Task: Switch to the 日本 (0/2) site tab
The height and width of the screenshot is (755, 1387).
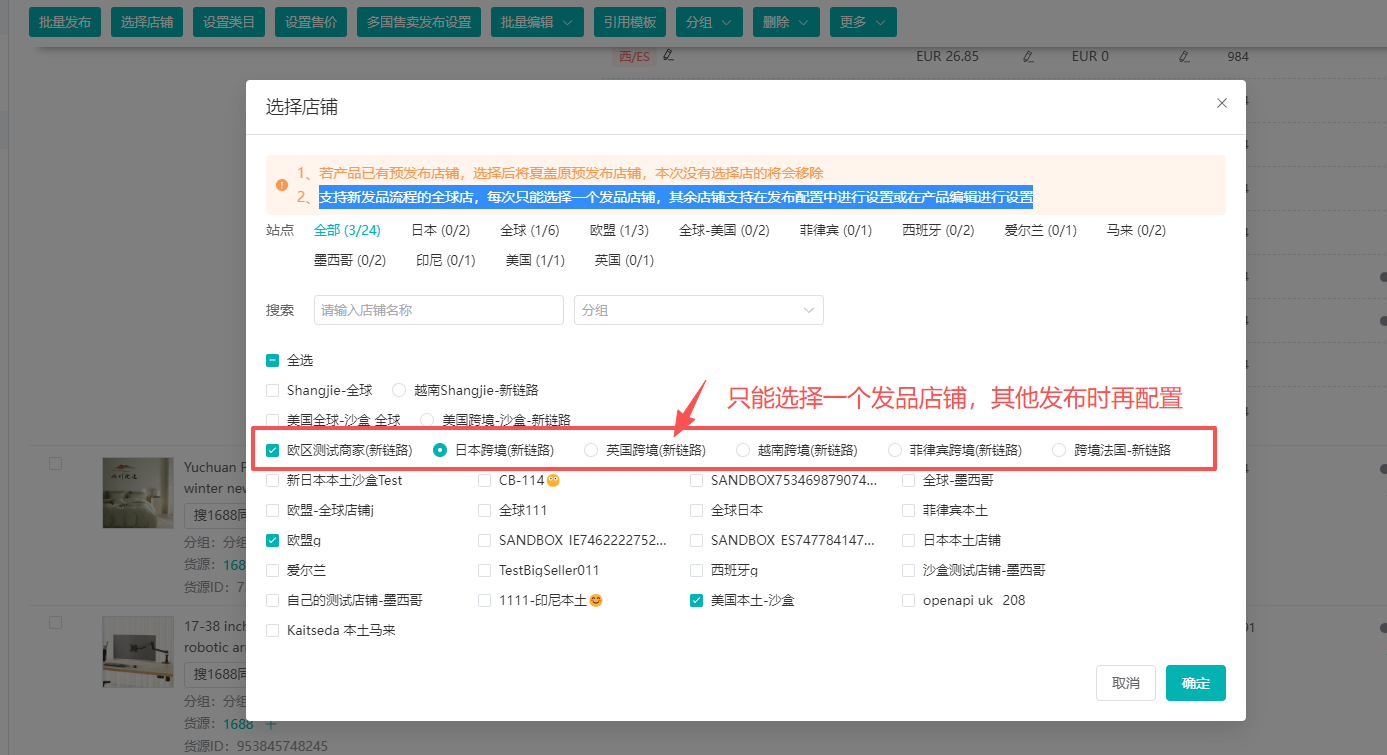Action: (441, 229)
